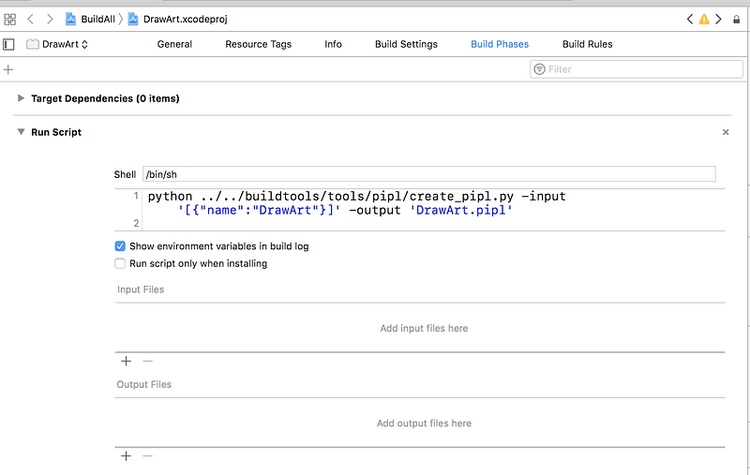This screenshot has height=475, width=750.
Task: Remove input file with minus button
Action: pos(148,361)
